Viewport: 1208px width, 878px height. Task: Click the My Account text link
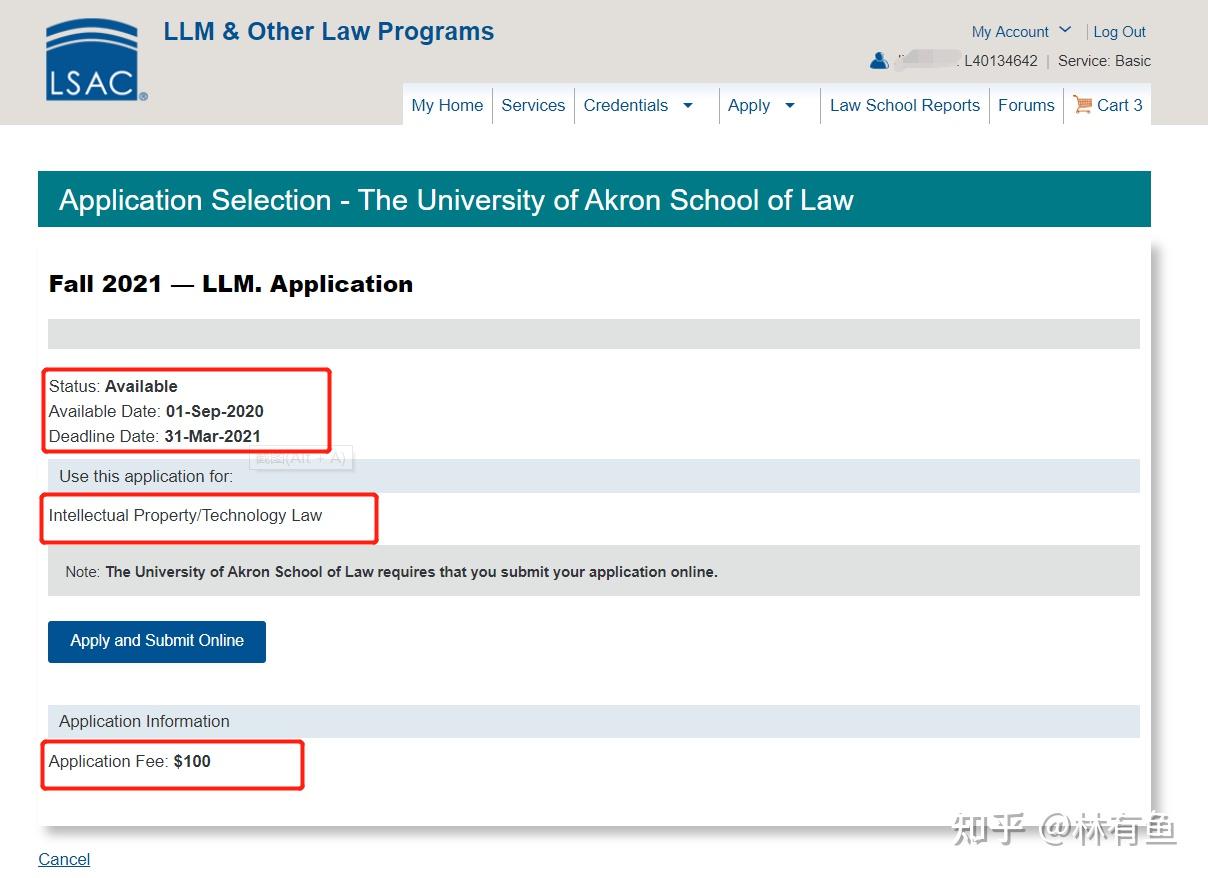pyautogui.click(x=1010, y=31)
